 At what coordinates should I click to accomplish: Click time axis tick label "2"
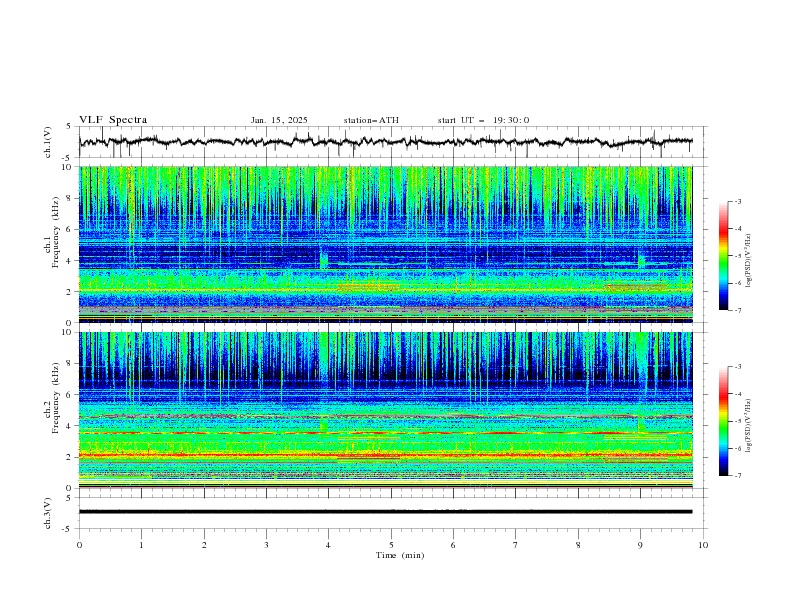[204, 545]
